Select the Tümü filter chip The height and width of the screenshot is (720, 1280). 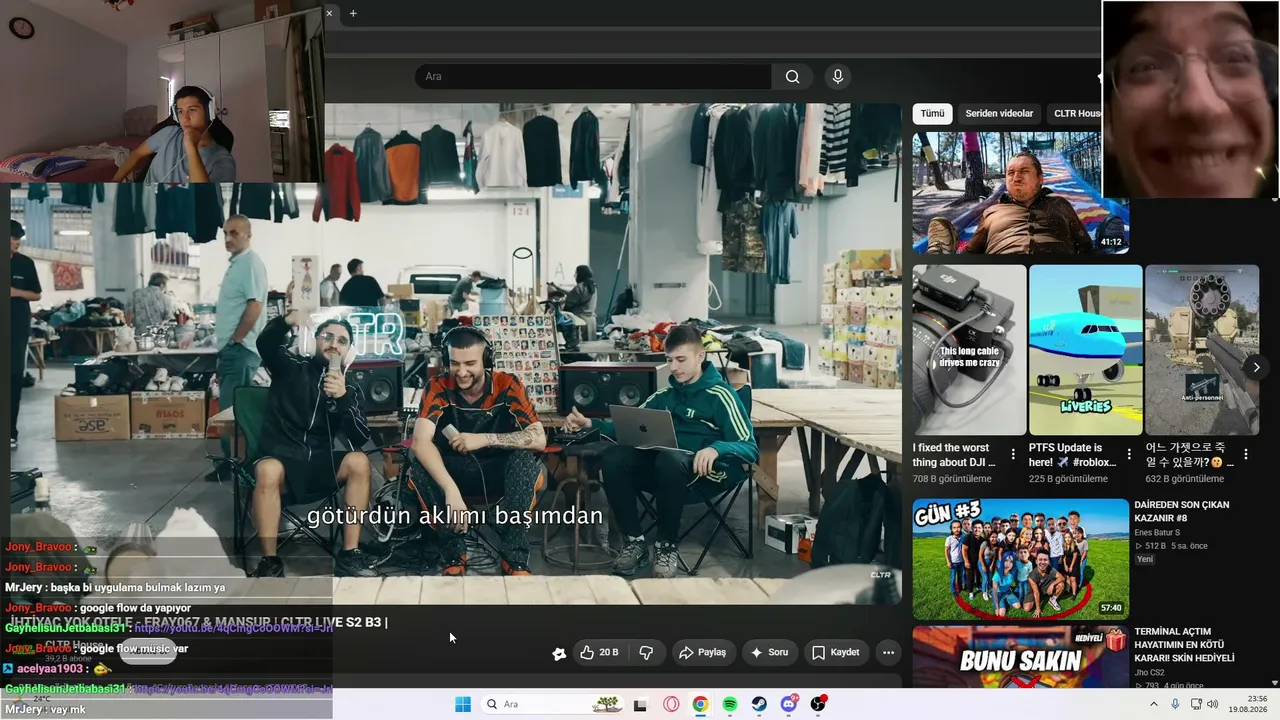click(x=932, y=114)
